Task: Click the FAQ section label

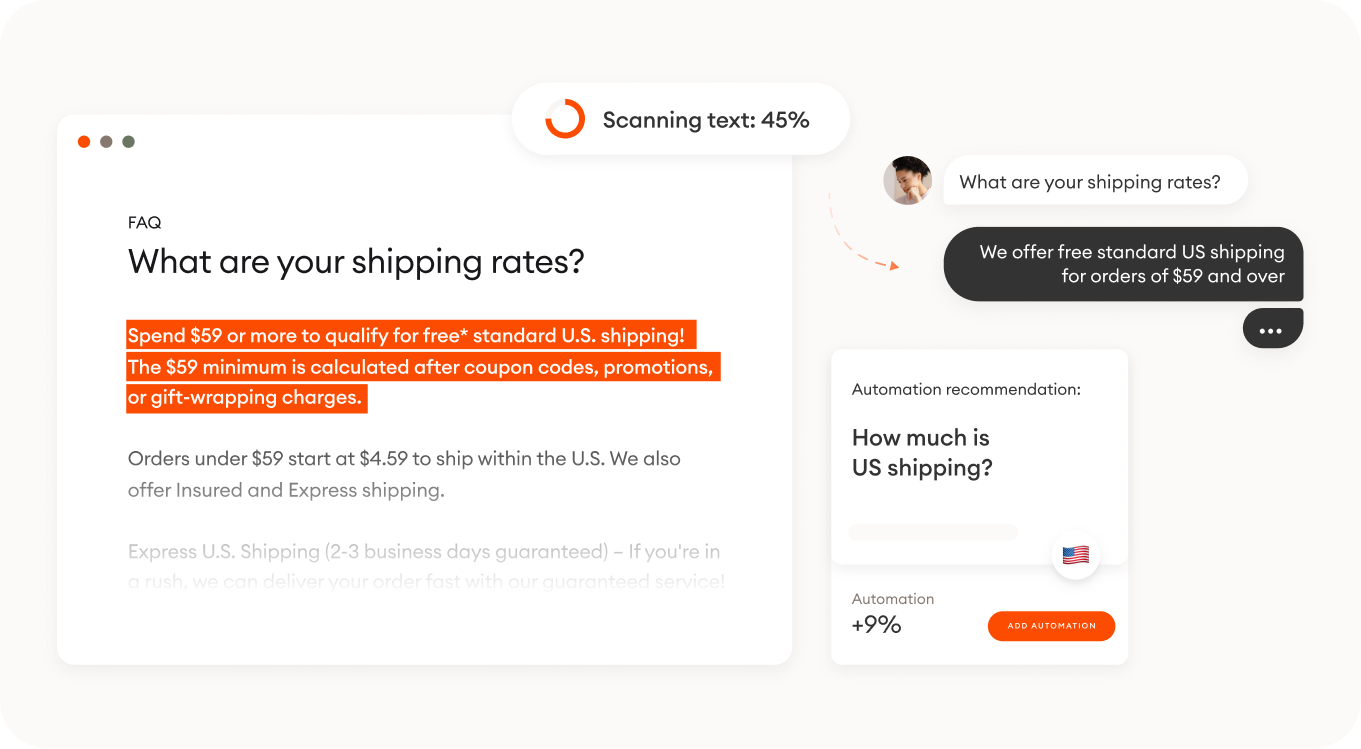Action: pyautogui.click(x=145, y=222)
